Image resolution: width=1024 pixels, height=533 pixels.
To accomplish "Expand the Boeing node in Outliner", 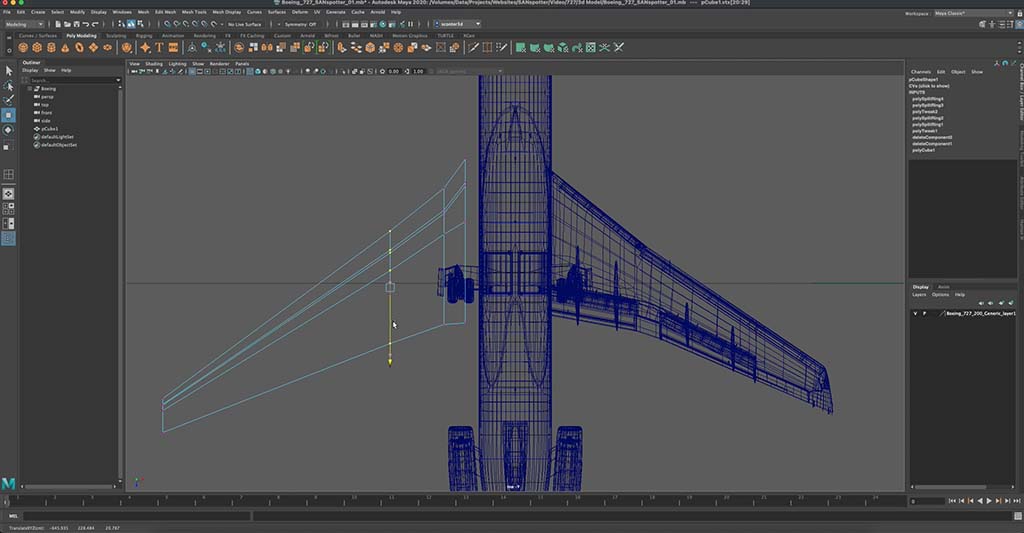I will pyautogui.click(x=29, y=88).
